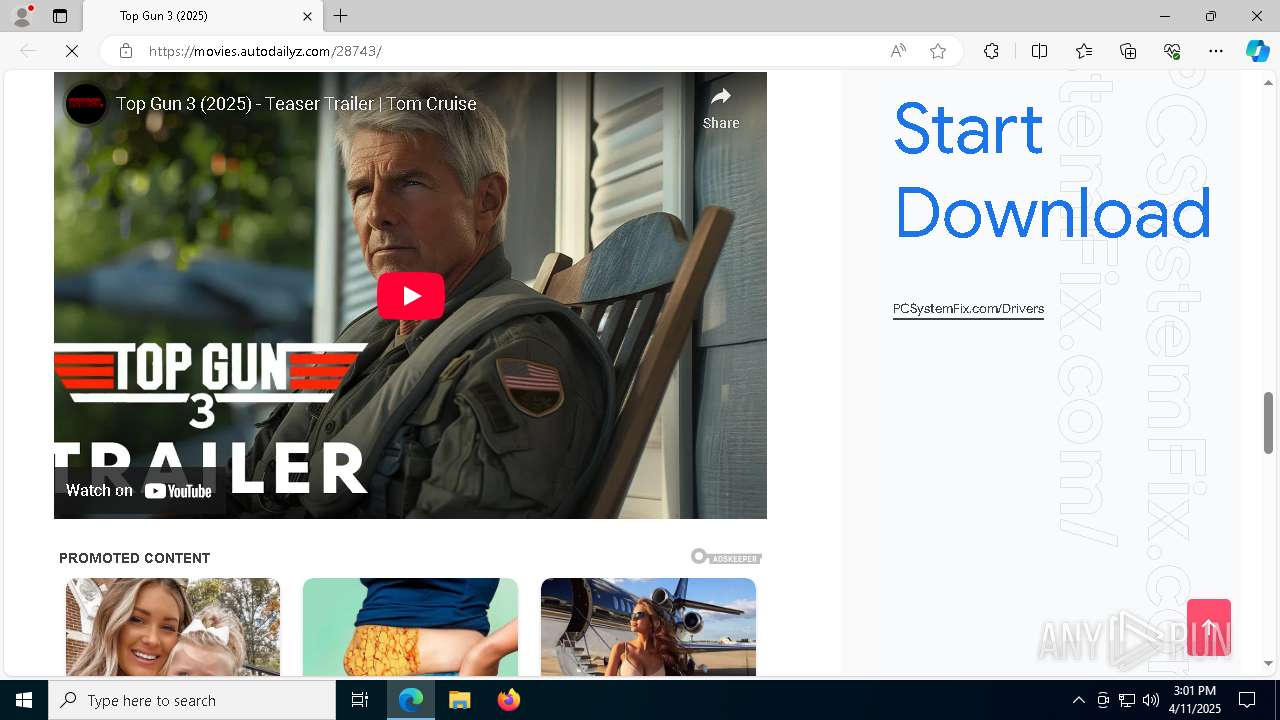Open the notification center
Image resolution: width=1280 pixels, height=720 pixels.
1247,700
